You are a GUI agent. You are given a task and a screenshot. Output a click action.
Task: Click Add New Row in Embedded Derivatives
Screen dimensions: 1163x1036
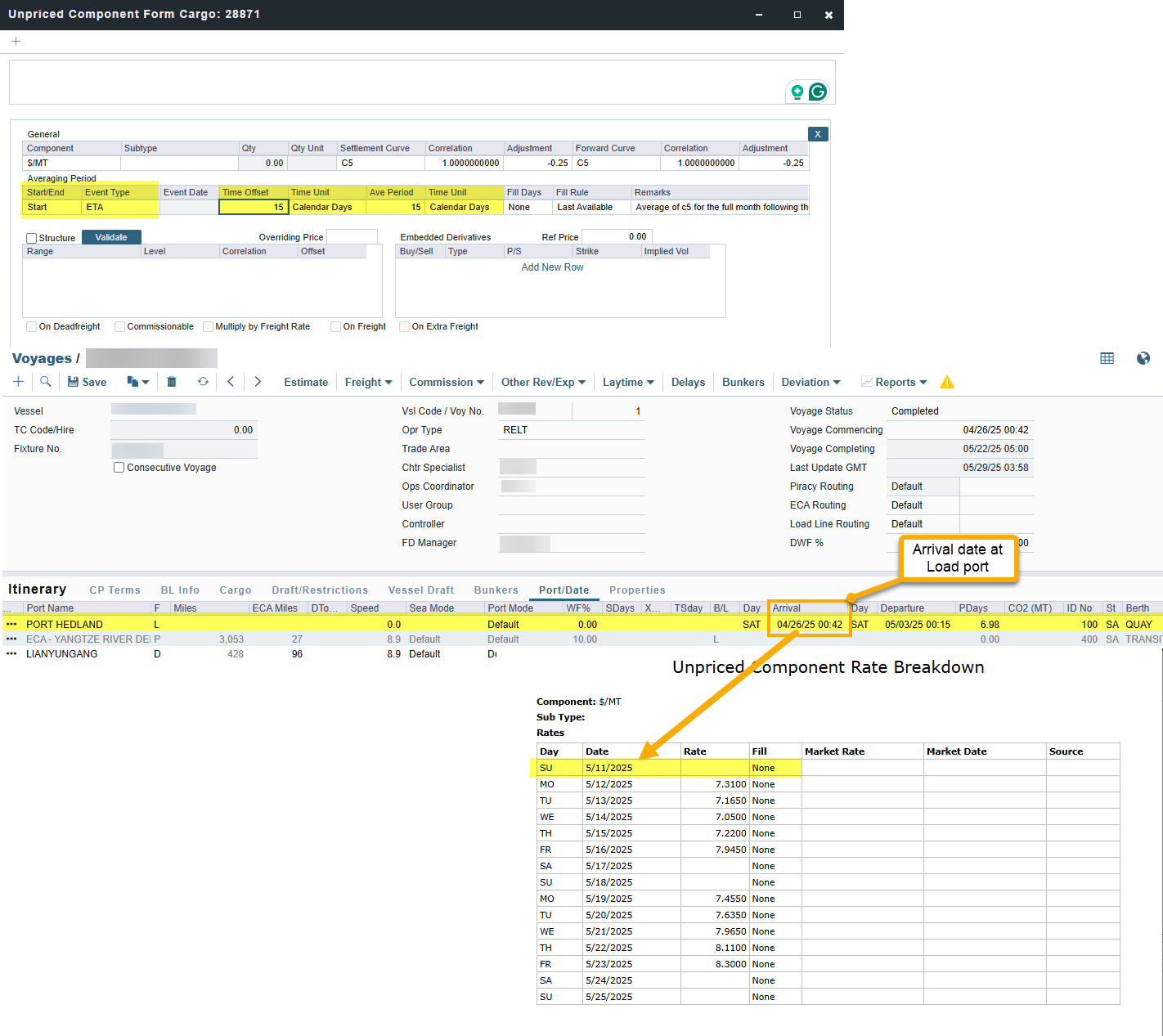point(552,267)
